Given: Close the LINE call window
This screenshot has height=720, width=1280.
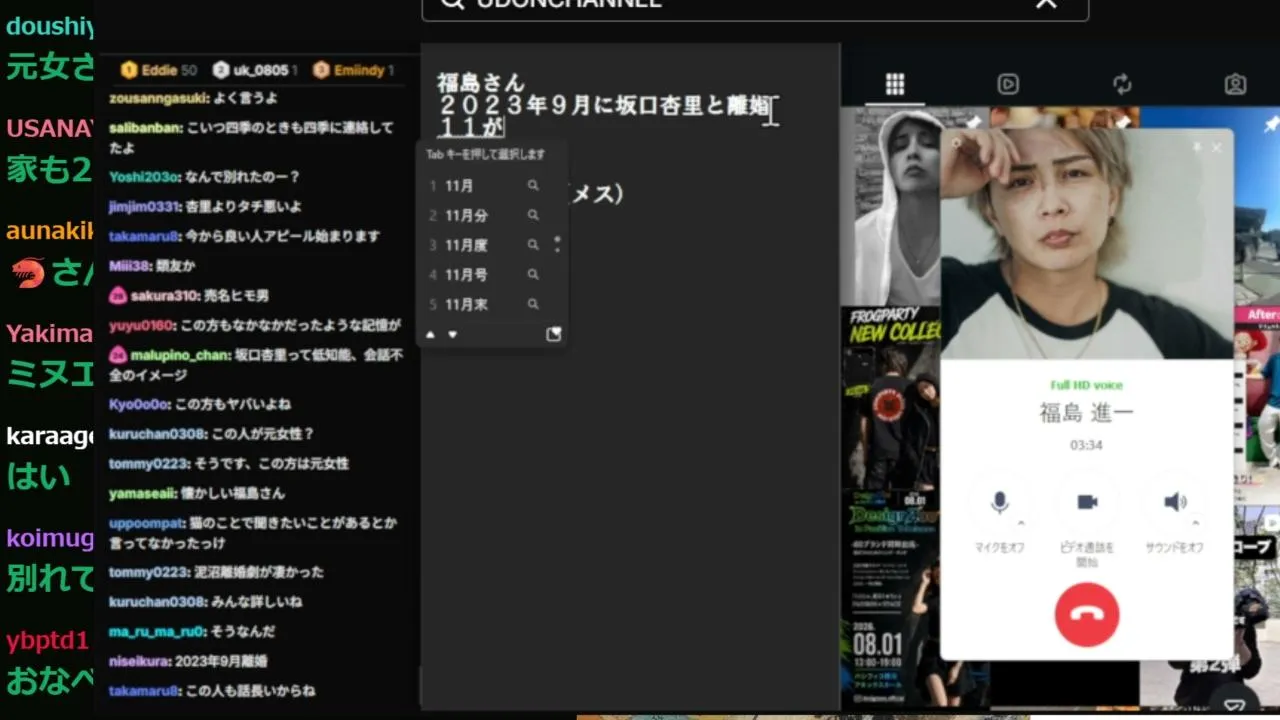Looking at the screenshot, I should [x=1217, y=147].
